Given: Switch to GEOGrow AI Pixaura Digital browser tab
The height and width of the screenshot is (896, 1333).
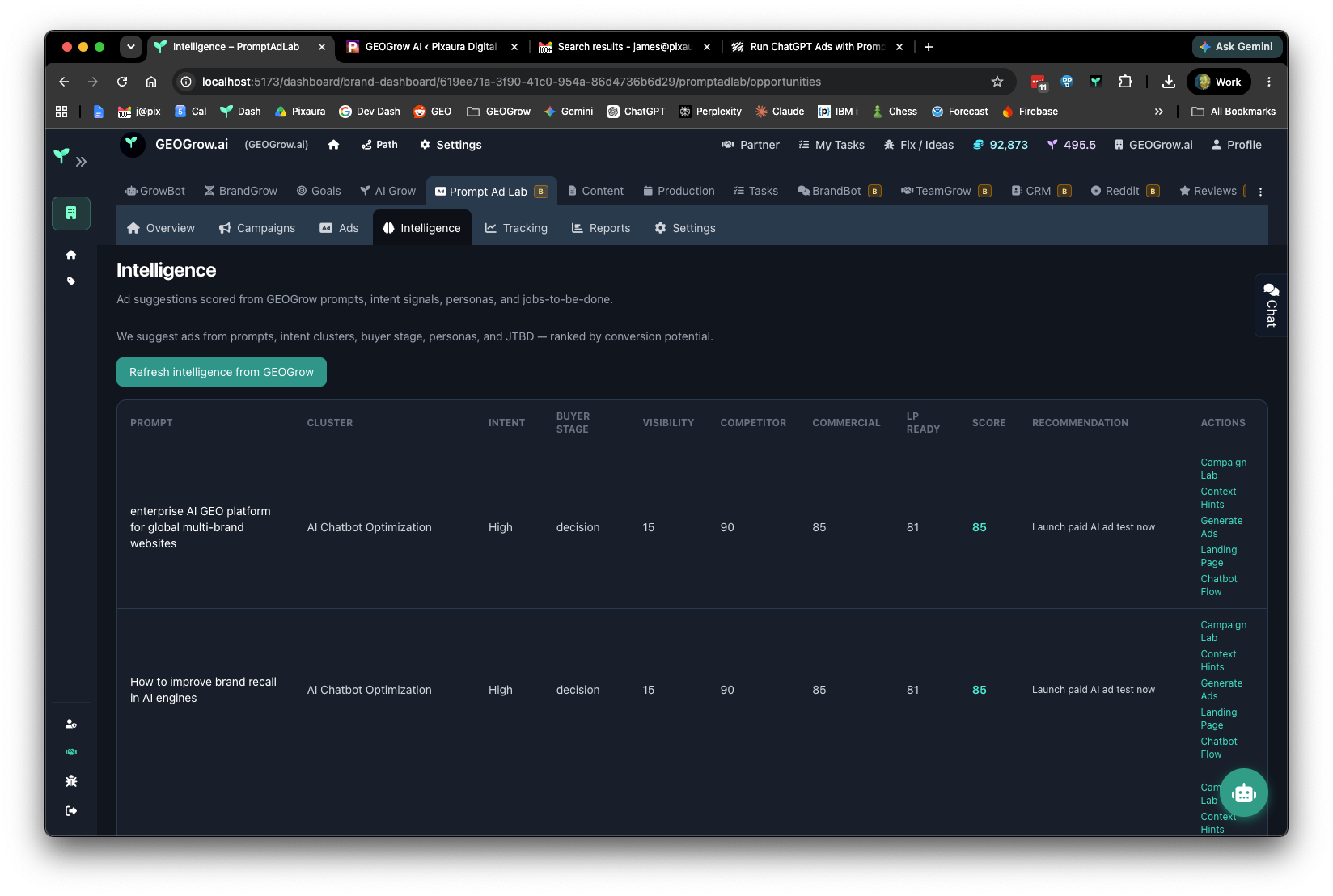Looking at the screenshot, I should pos(431,47).
